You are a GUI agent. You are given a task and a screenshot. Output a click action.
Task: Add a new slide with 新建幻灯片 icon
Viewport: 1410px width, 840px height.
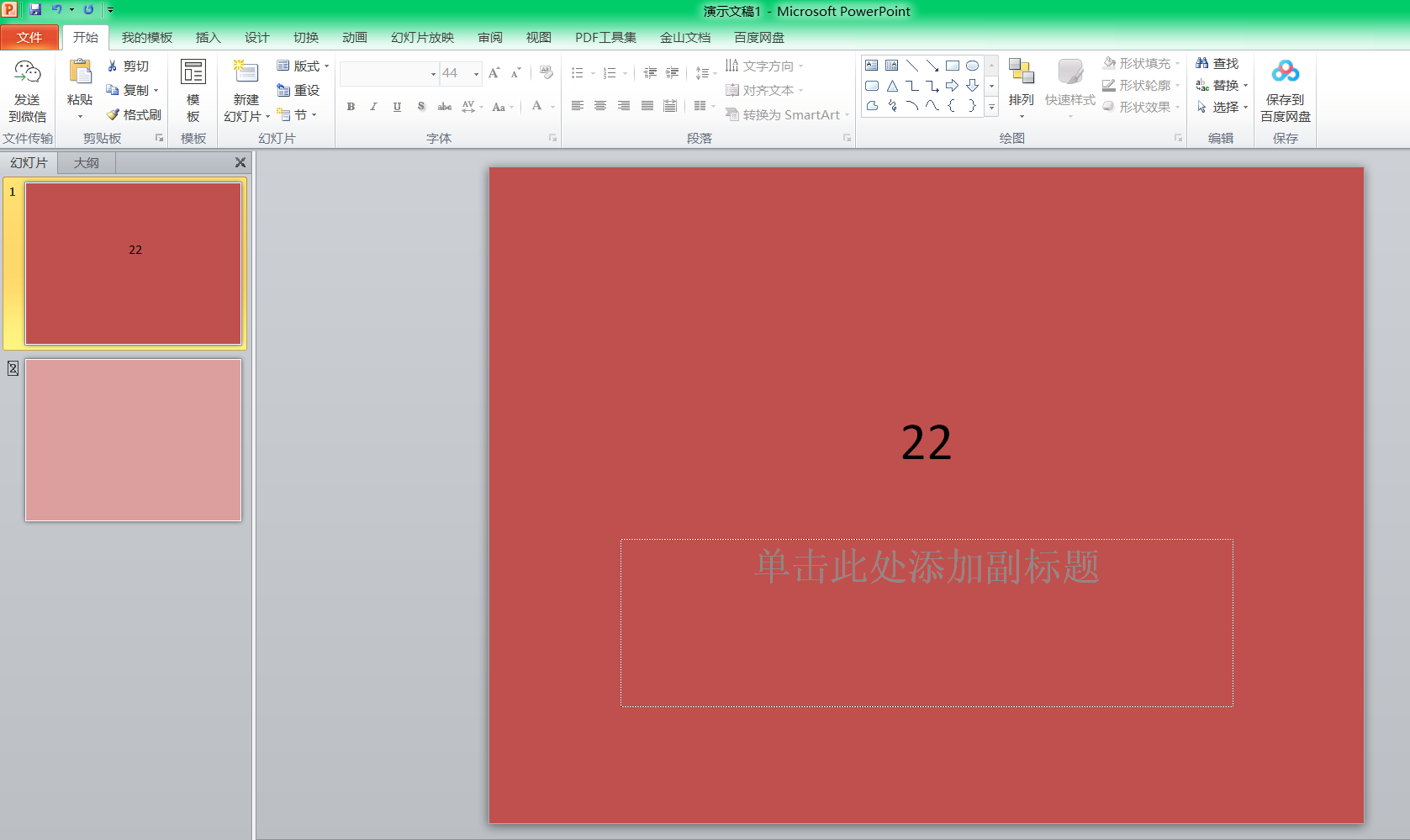[x=246, y=72]
